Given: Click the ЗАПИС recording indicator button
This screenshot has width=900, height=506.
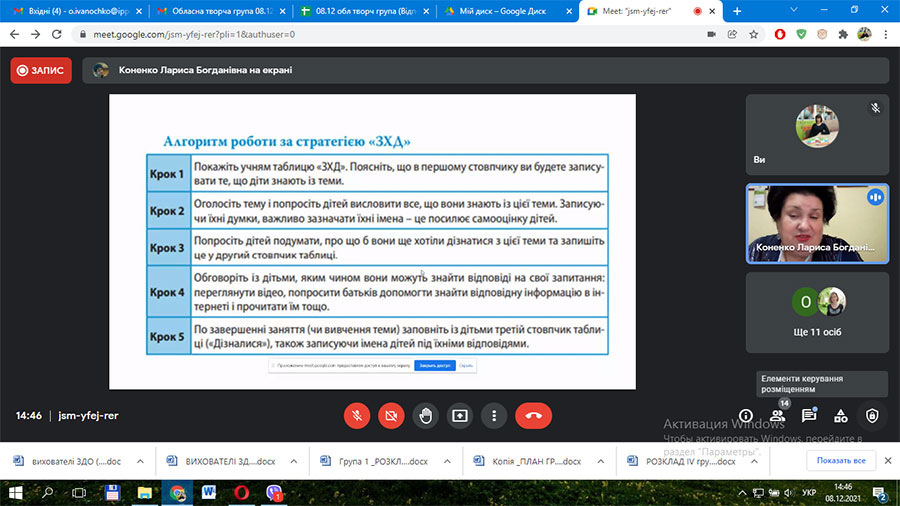Looking at the screenshot, I should point(41,71).
